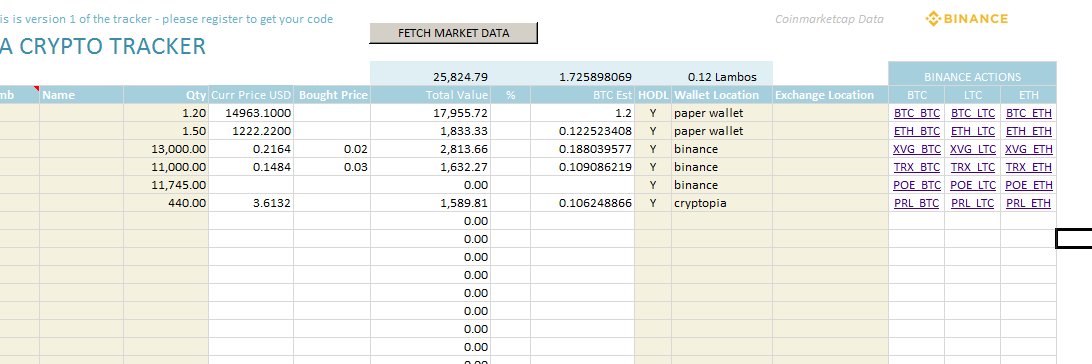
Task: Select the 0.03 bought price cell
Action: pos(332,167)
